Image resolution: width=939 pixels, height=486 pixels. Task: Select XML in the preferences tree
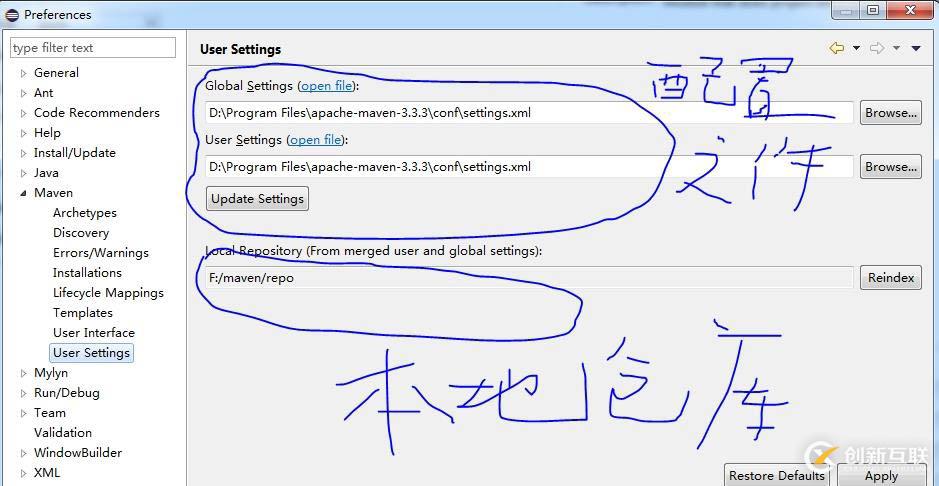pyautogui.click(x=47, y=472)
